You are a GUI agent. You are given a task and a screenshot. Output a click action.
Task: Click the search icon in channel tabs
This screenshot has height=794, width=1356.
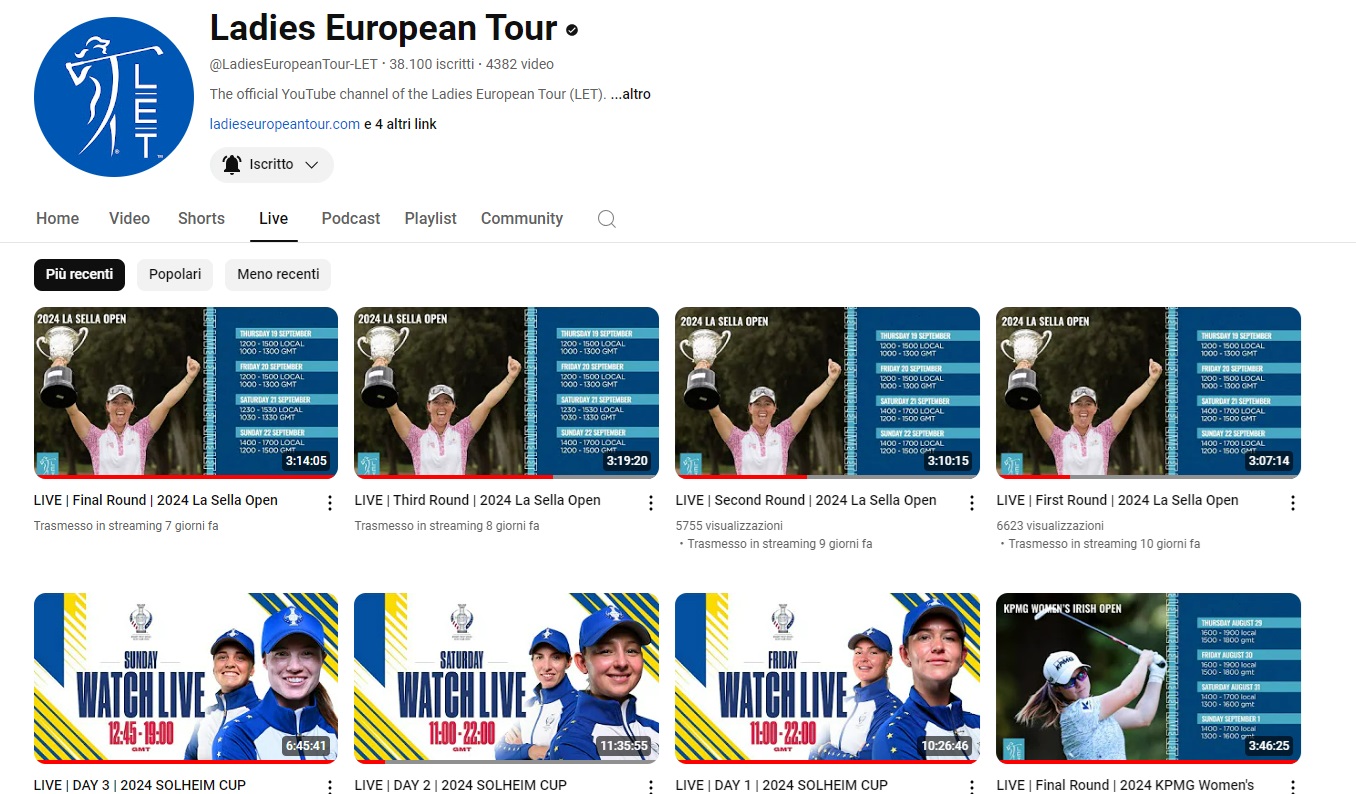point(606,219)
